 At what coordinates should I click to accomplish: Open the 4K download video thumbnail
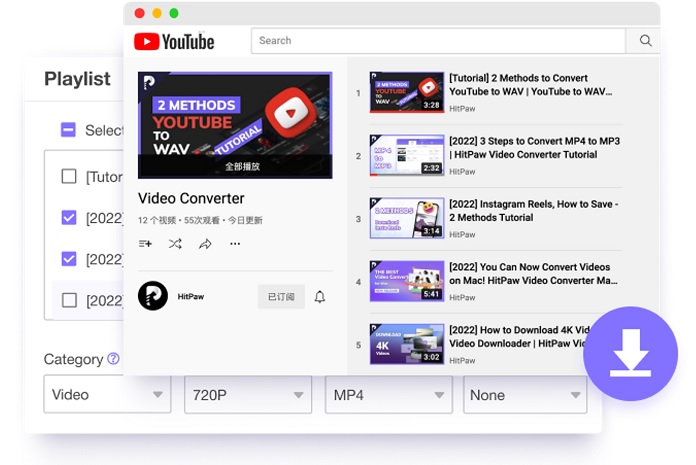(407, 344)
